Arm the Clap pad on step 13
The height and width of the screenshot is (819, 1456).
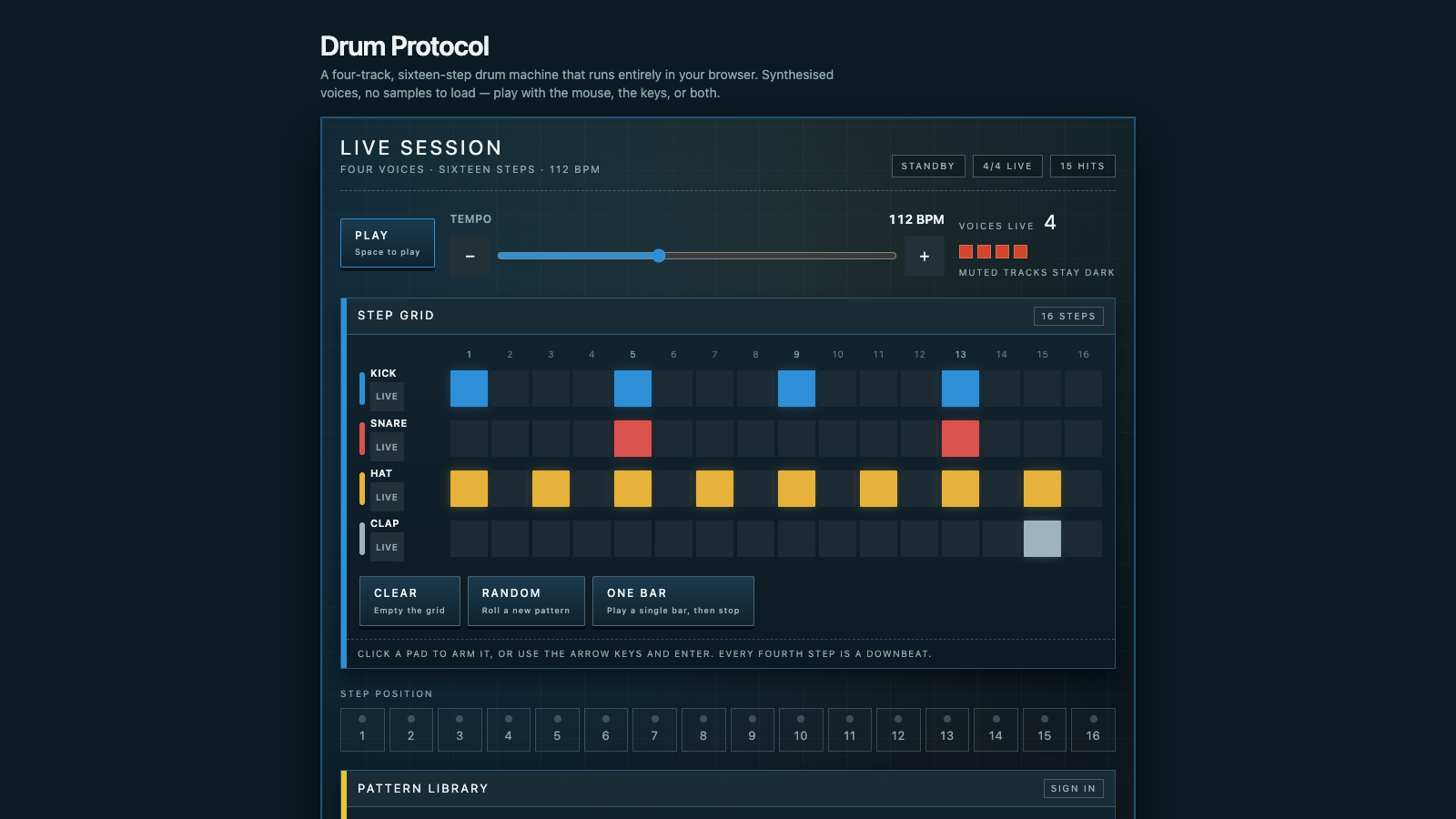(x=960, y=539)
